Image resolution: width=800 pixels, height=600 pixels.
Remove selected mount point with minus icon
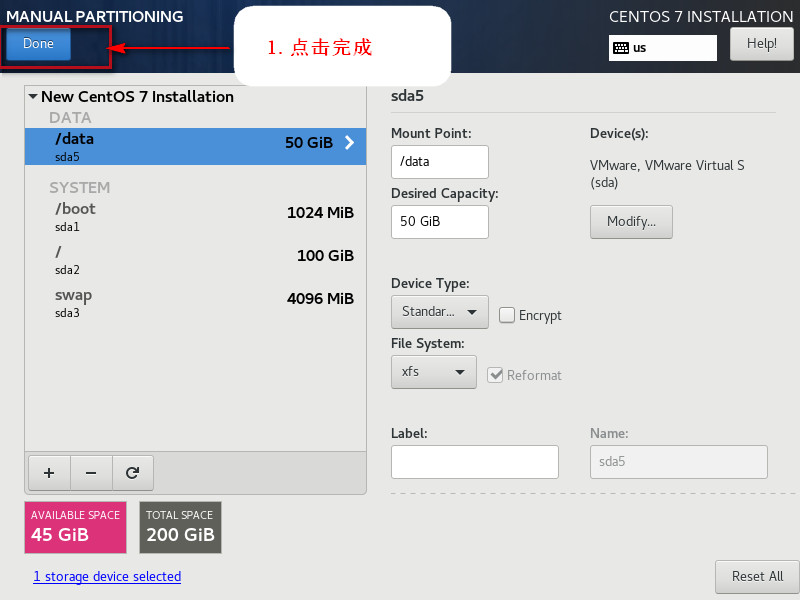click(91, 473)
